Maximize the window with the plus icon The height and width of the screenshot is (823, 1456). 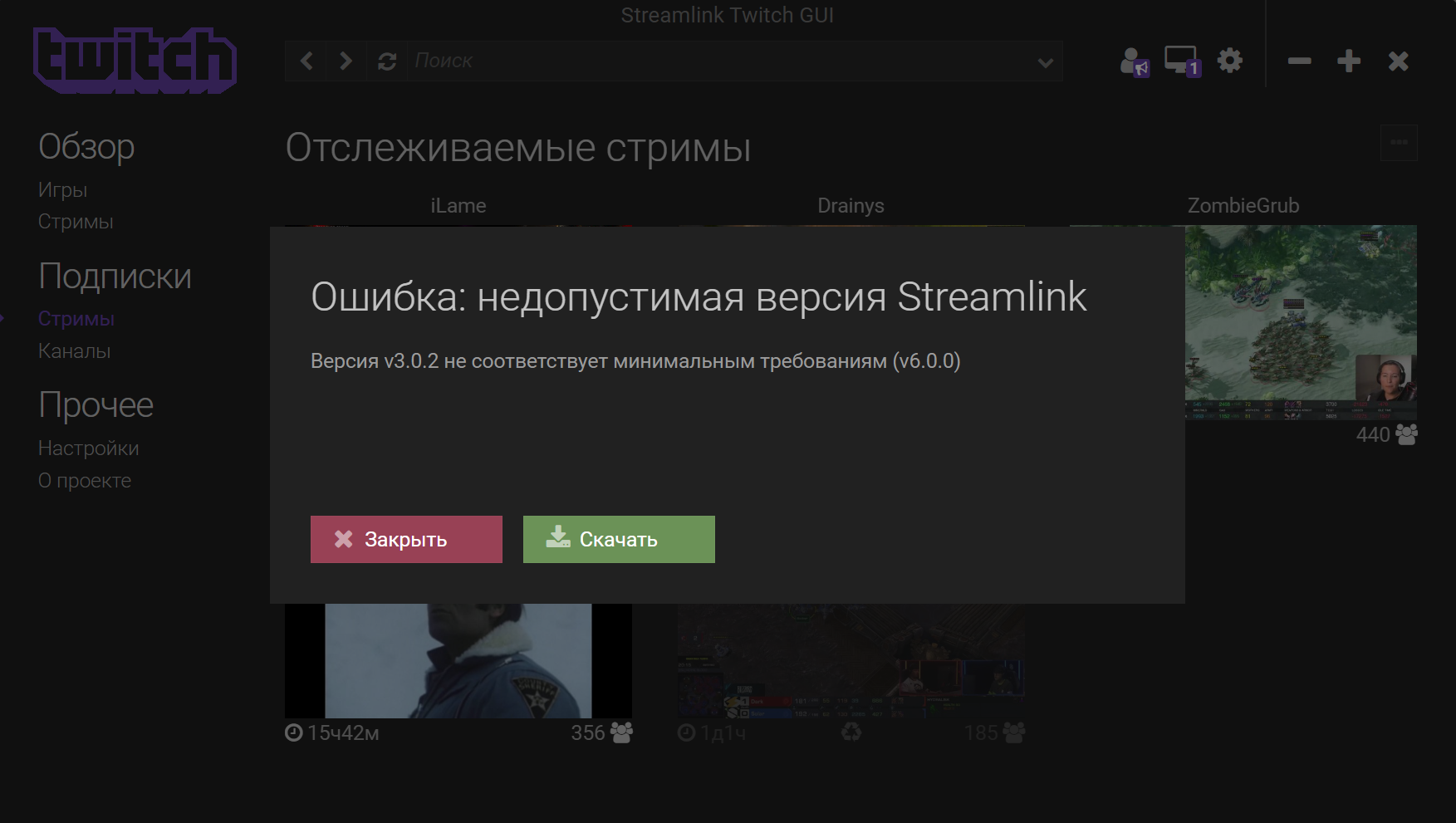pos(1349,61)
